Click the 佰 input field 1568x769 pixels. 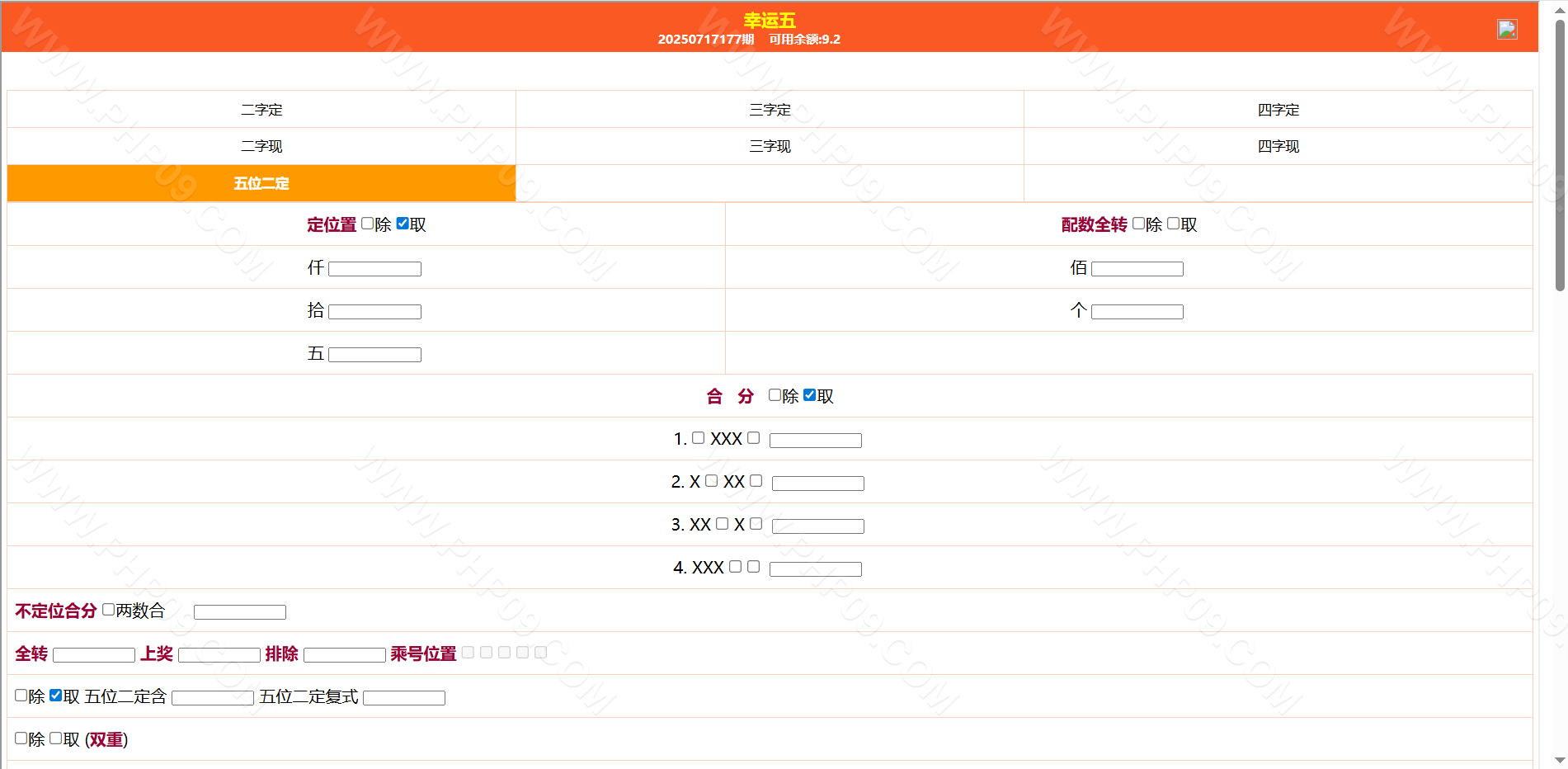pos(1137,269)
